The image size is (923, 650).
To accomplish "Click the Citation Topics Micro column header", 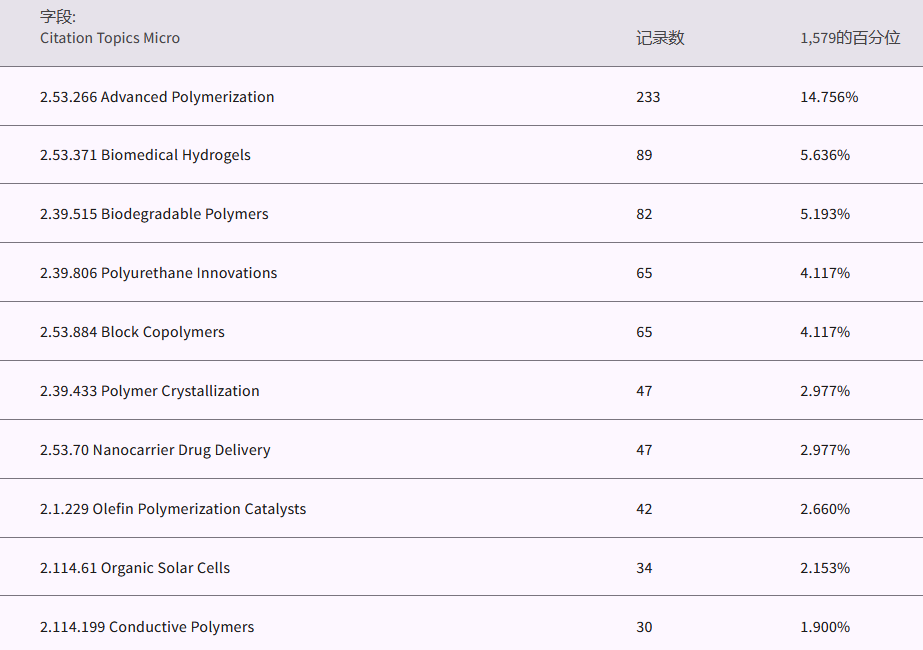I will (x=110, y=38).
